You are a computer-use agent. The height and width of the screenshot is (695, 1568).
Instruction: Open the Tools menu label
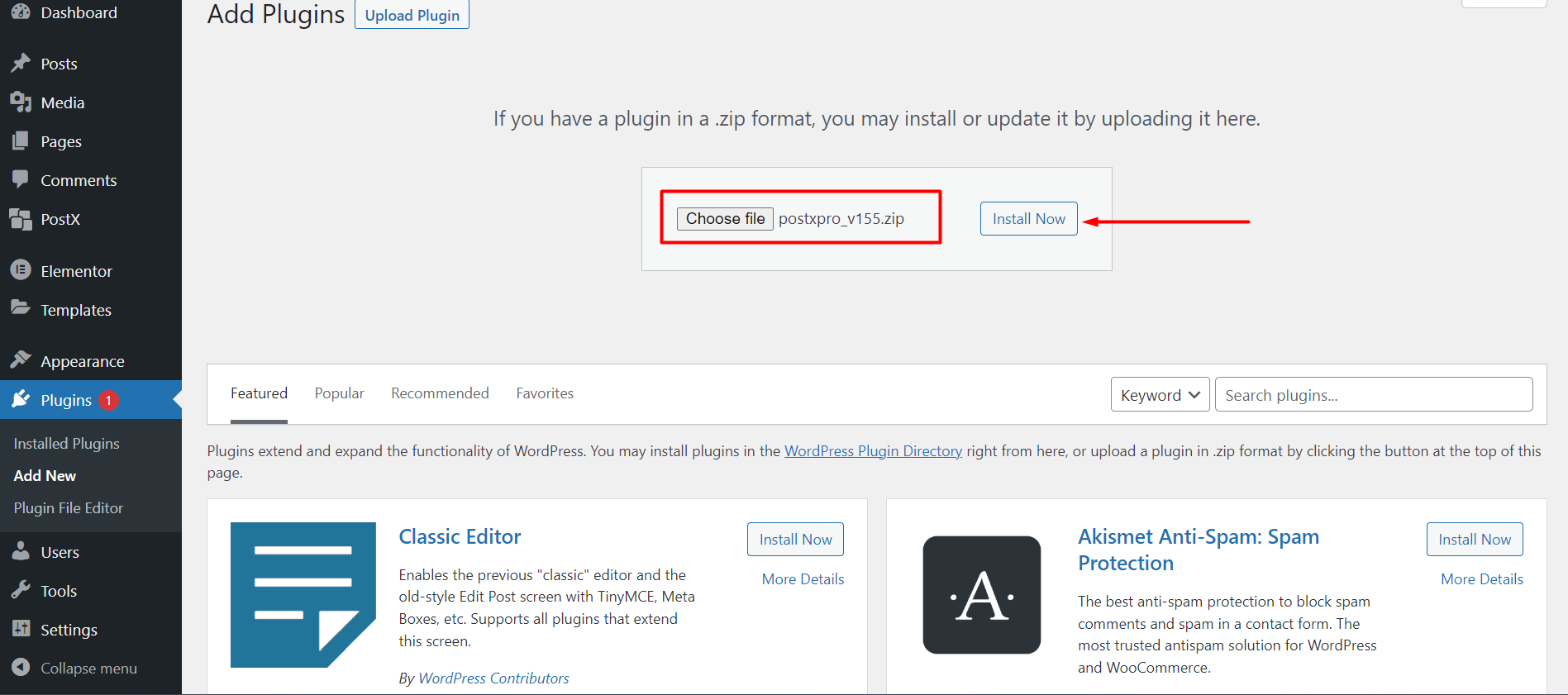click(x=59, y=591)
